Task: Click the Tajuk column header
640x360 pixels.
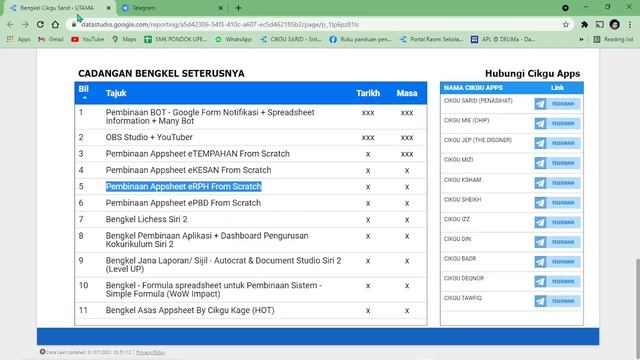Action: [x=116, y=93]
